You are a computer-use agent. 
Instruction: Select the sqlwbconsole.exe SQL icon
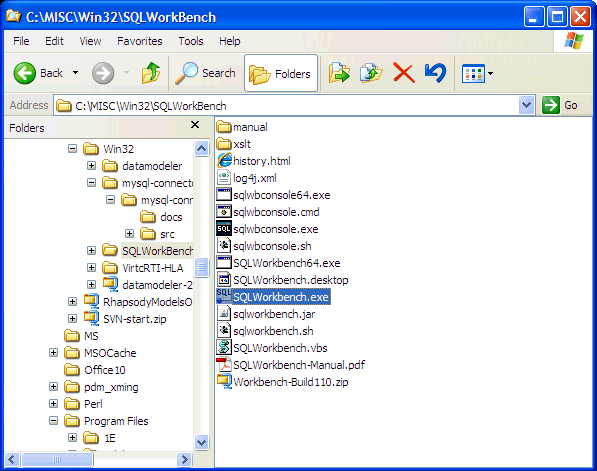(x=224, y=228)
